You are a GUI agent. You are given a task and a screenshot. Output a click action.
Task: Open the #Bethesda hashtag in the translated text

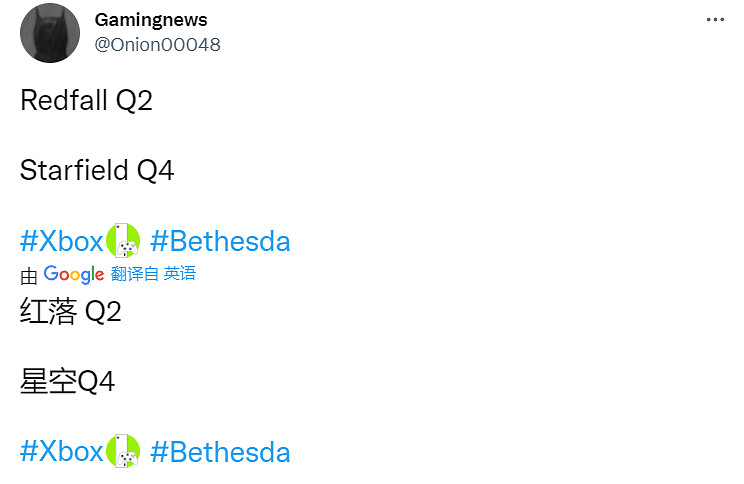pos(220,452)
